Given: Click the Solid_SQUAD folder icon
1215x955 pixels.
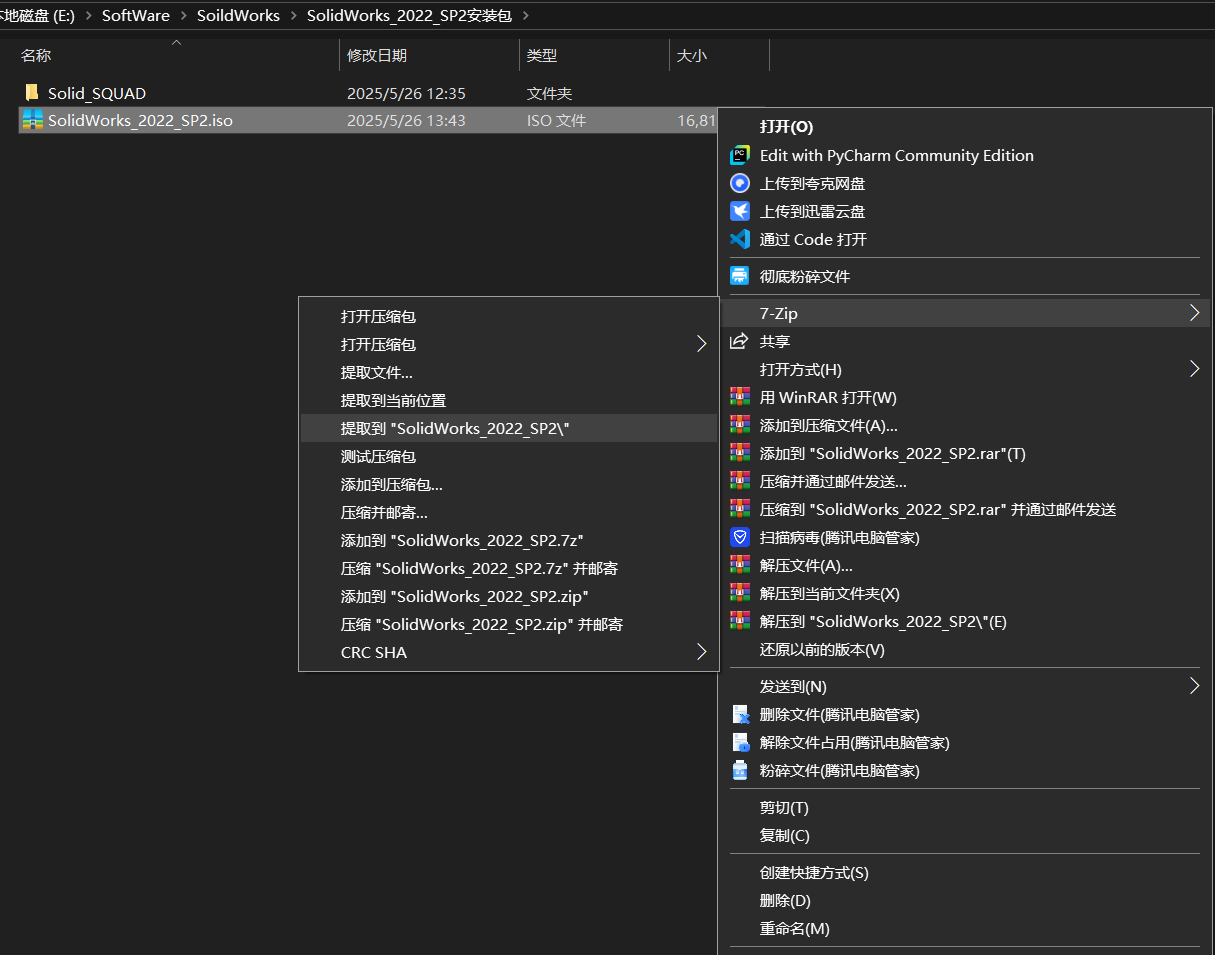Looking at the screenshot, I should [32, 93].
